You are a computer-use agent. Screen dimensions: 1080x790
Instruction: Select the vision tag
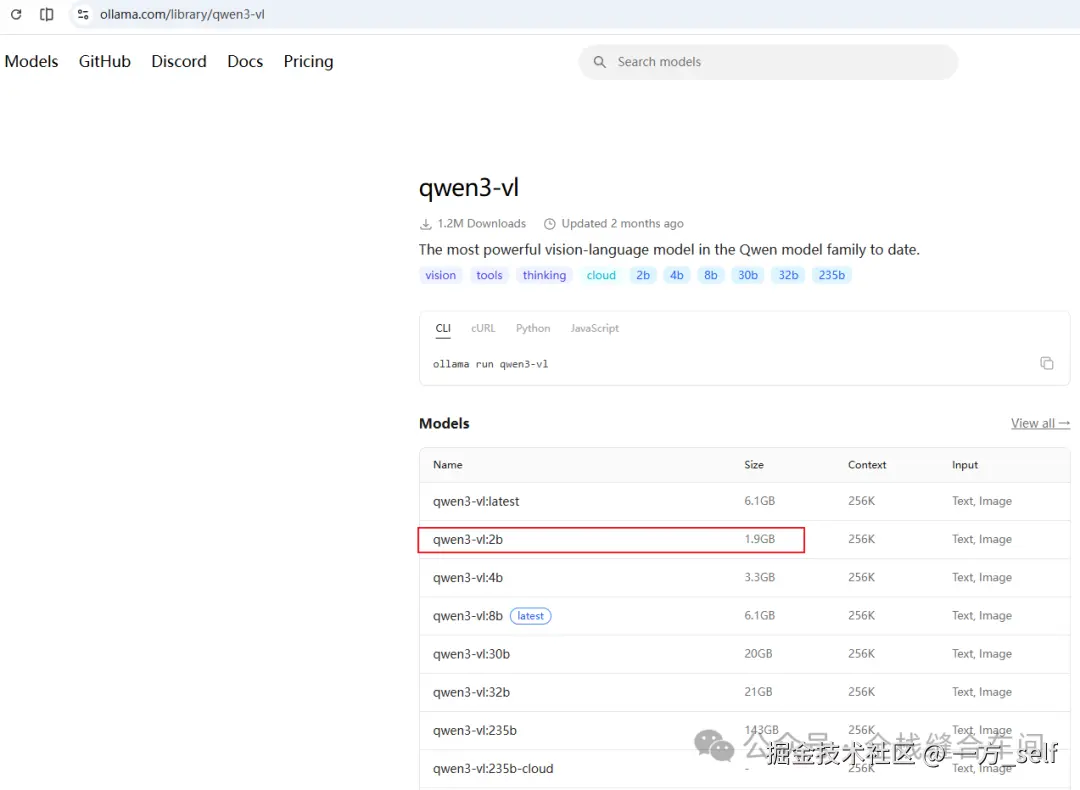tap(441, 275)
